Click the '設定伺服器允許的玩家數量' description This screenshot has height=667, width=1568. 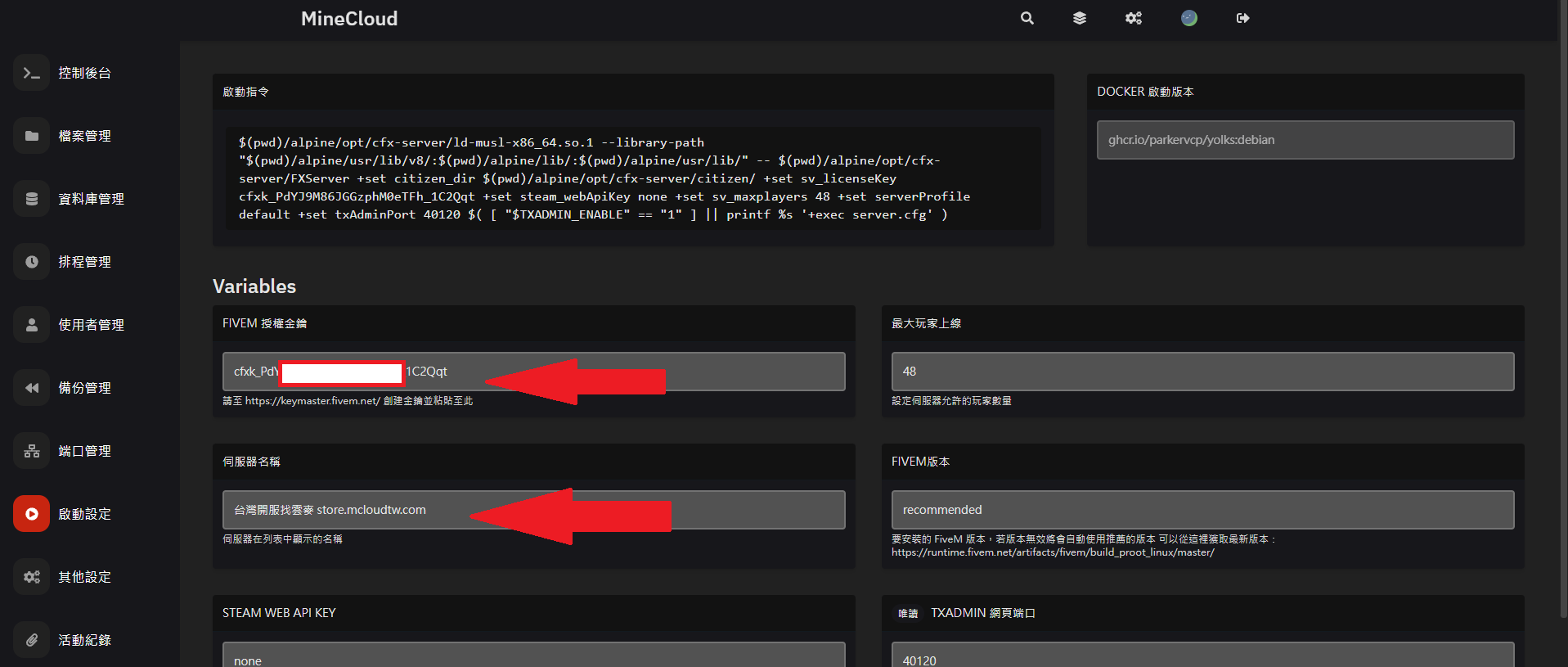[951, 401]
